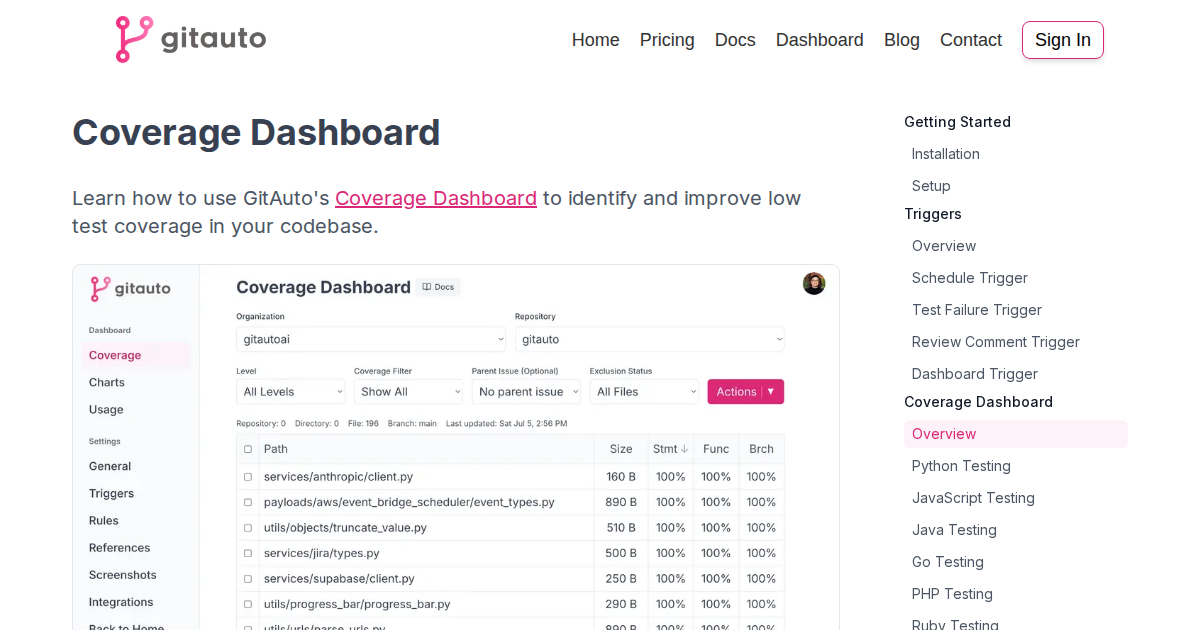Open General settings in dashboard sidebar
This screenshot has width=1200, height=630.
(x=110, y=466)
